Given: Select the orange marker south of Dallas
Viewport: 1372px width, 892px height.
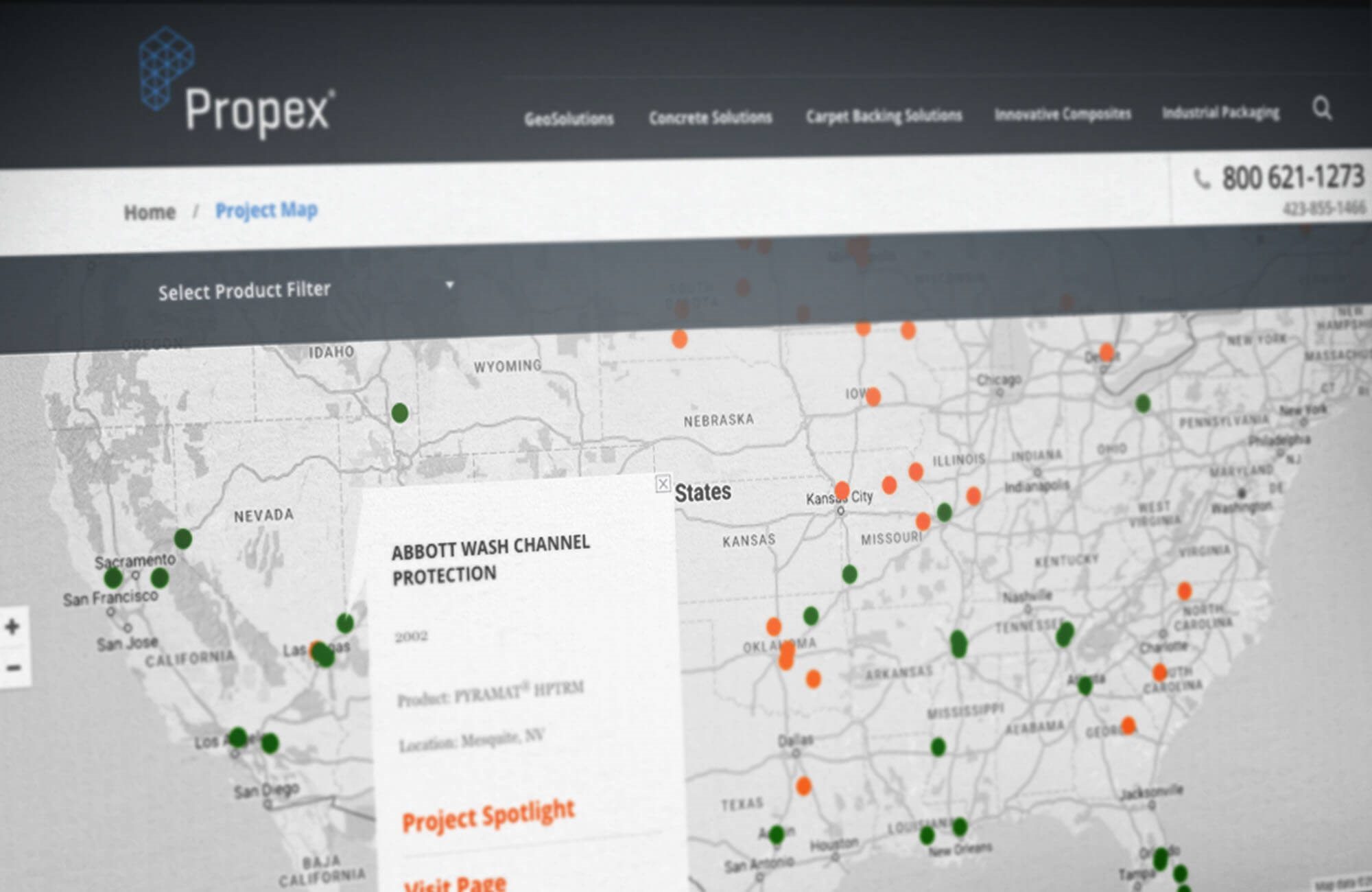Looking at the screenshot, I should pyautogui.click(x=803, y=786).
